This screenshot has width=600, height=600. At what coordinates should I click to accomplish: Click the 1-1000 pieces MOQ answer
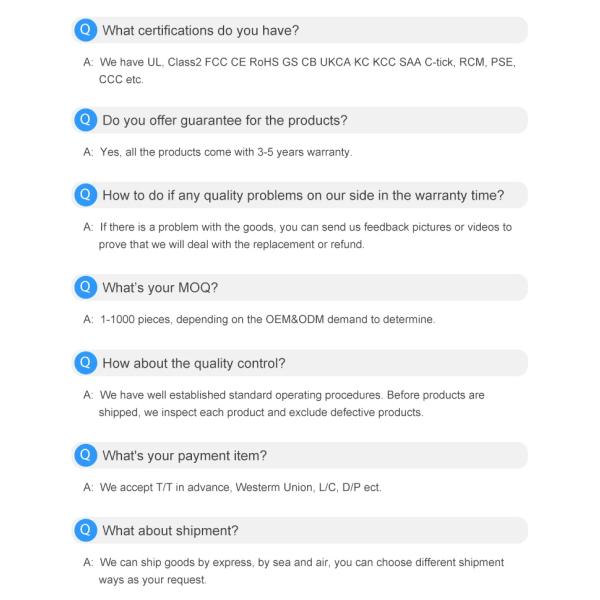tap(265, 320)
